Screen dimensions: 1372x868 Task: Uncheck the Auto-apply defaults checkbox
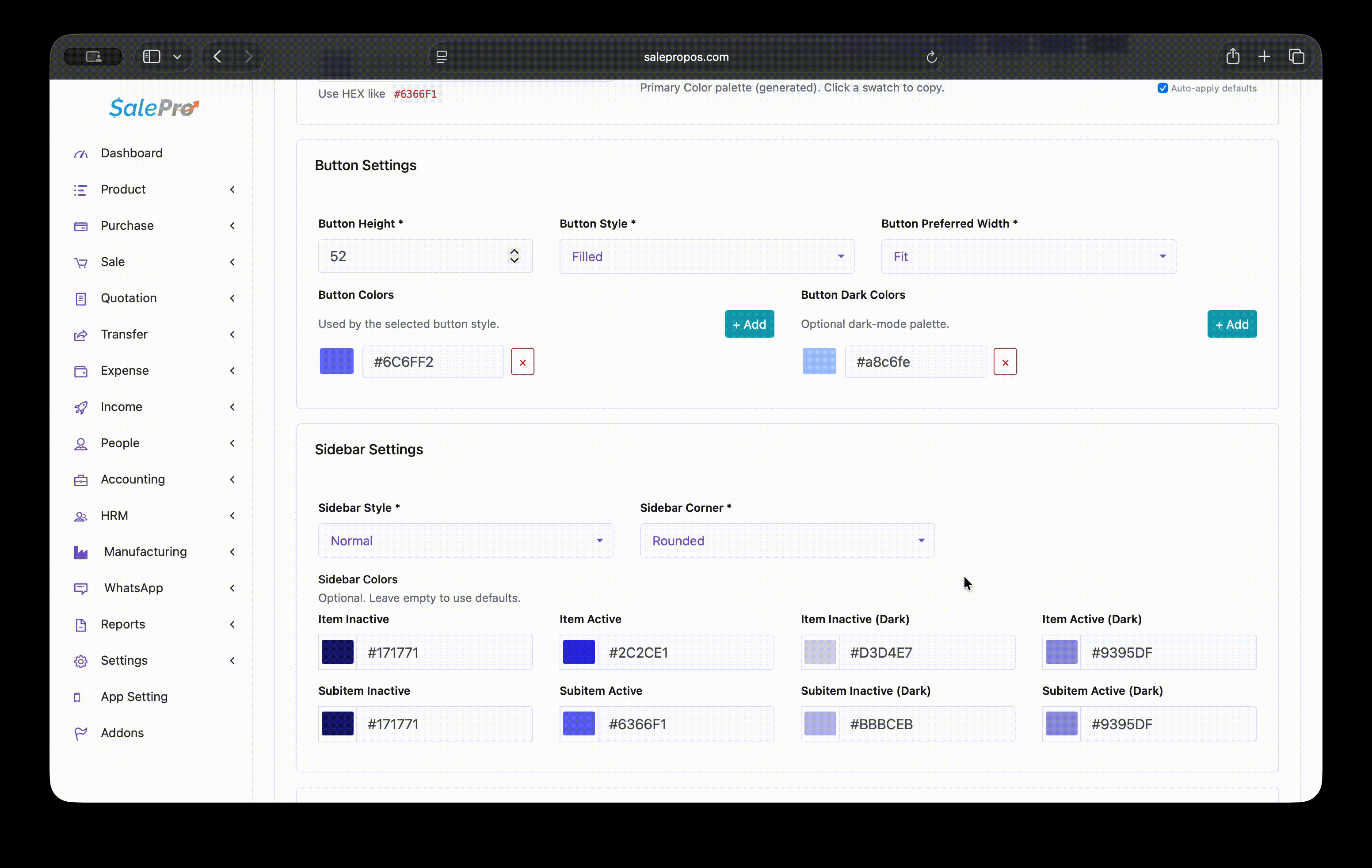click(1162, 88)
